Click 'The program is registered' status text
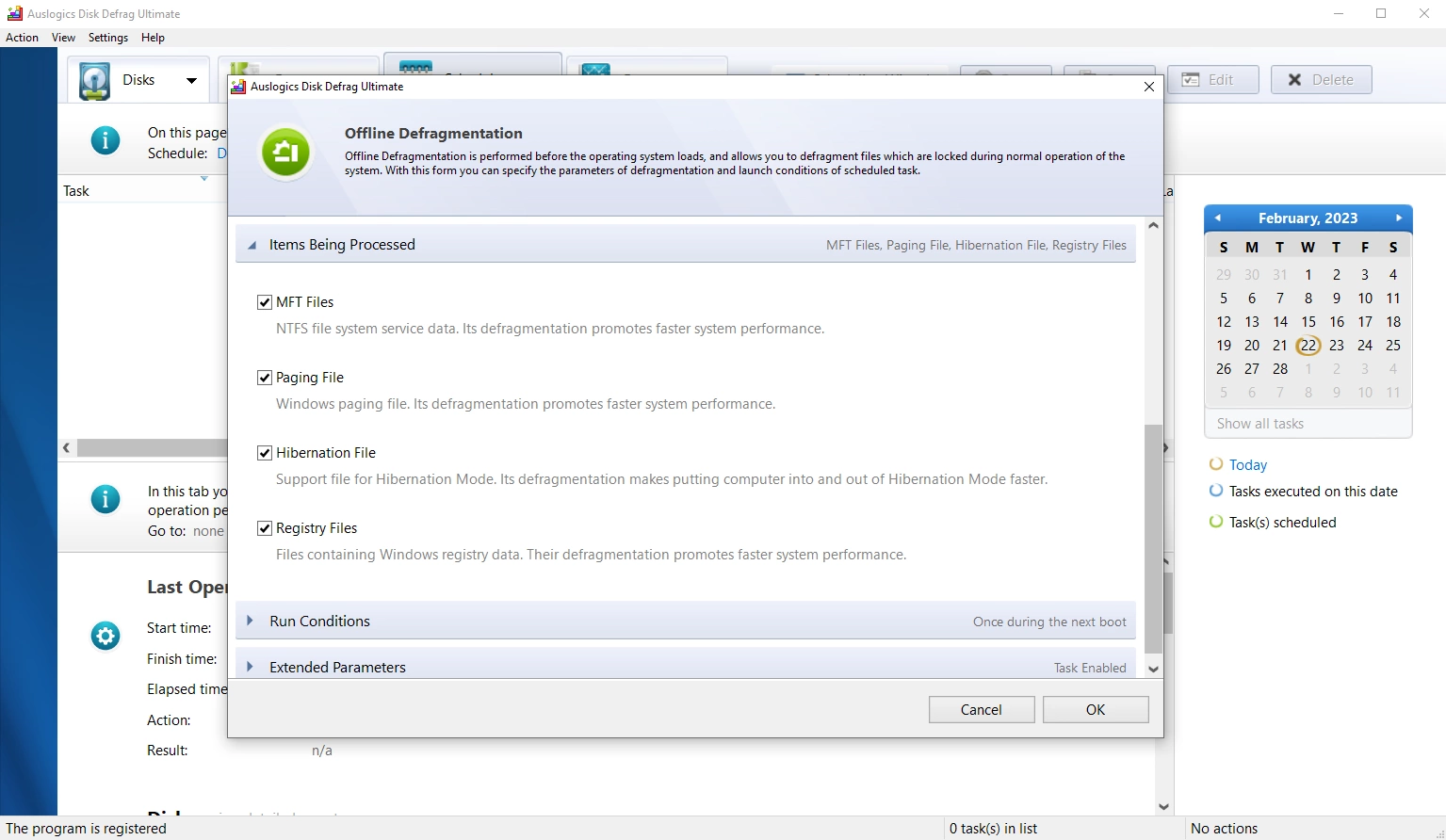The height and width of the screenshot is (840, 1446). point(86,828)
